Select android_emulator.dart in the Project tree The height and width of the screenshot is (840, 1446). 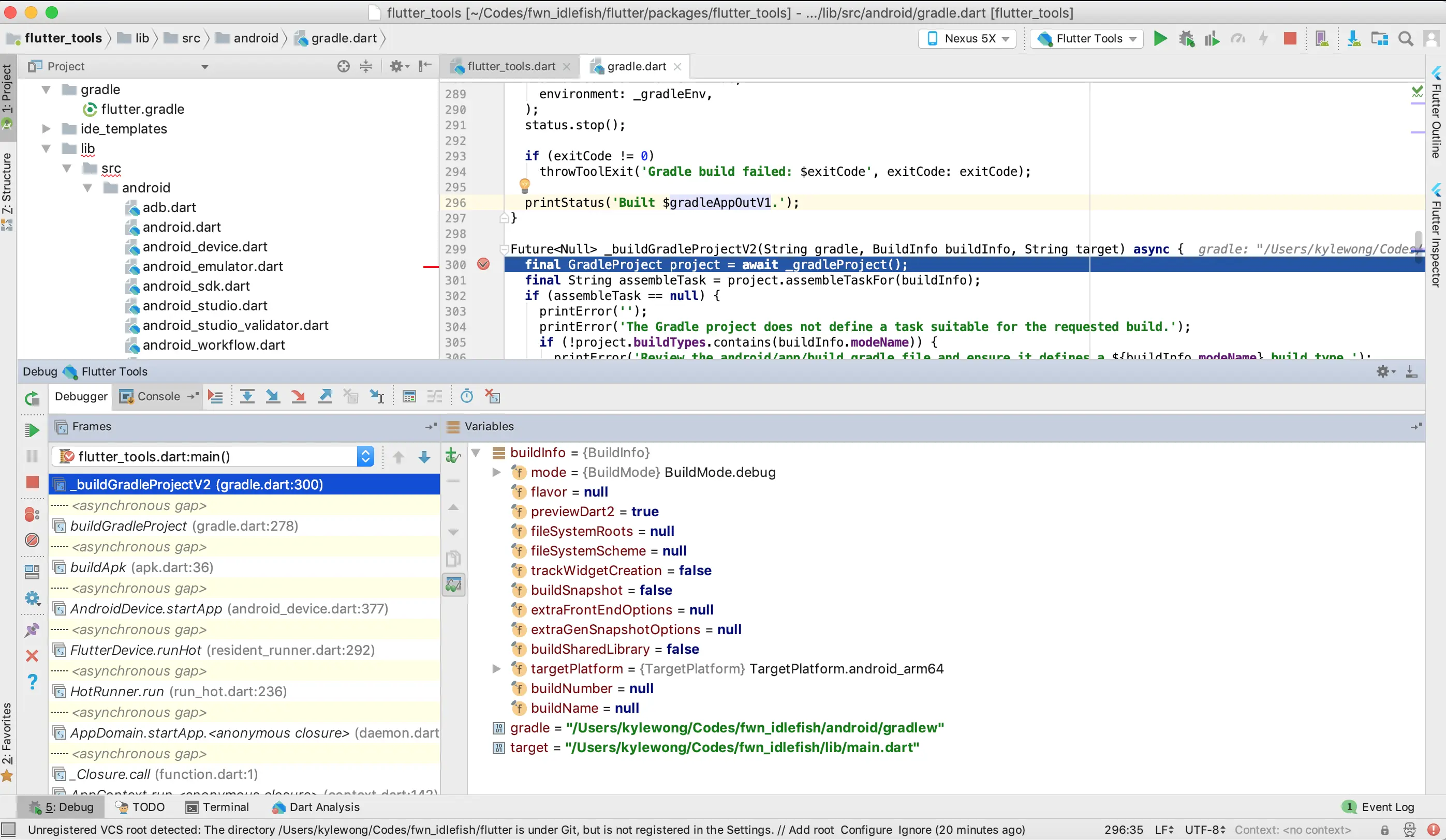(213, 266)
